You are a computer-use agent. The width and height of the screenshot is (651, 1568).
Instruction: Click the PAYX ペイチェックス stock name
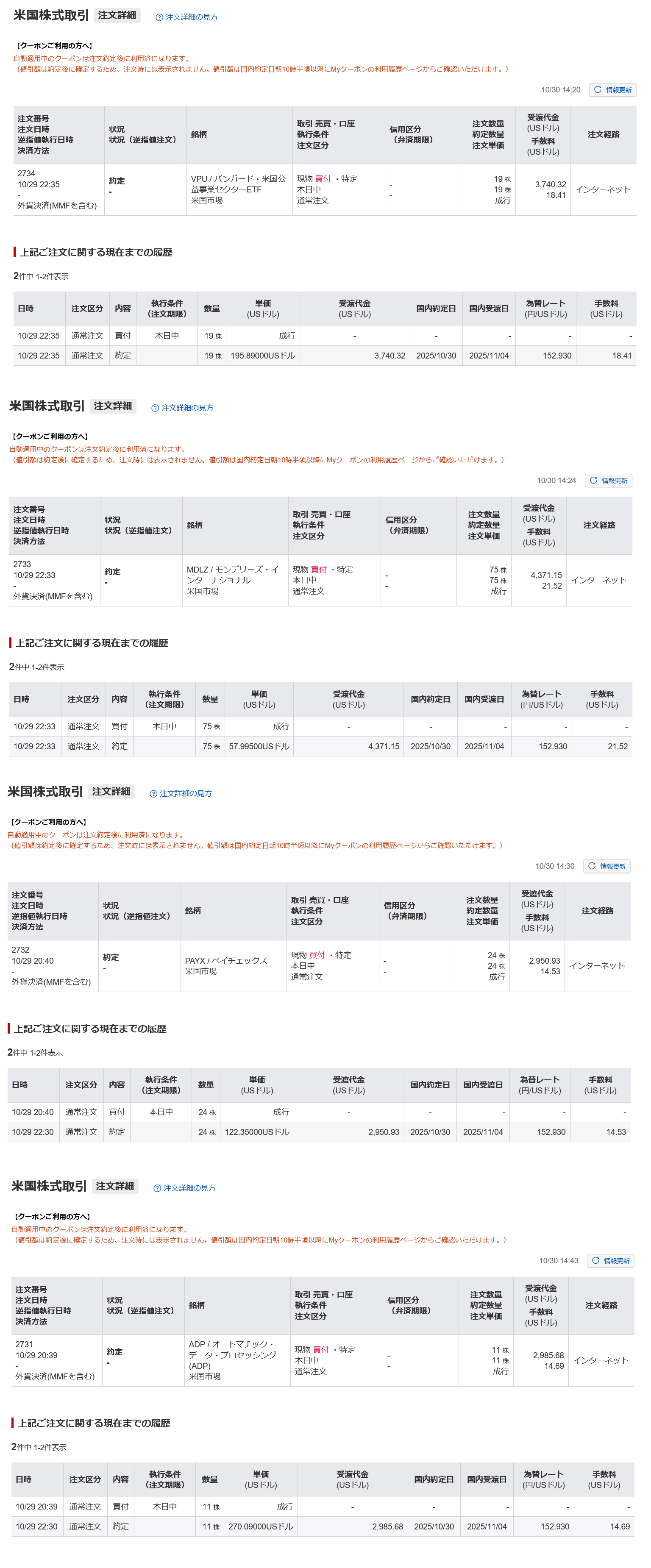226,961
